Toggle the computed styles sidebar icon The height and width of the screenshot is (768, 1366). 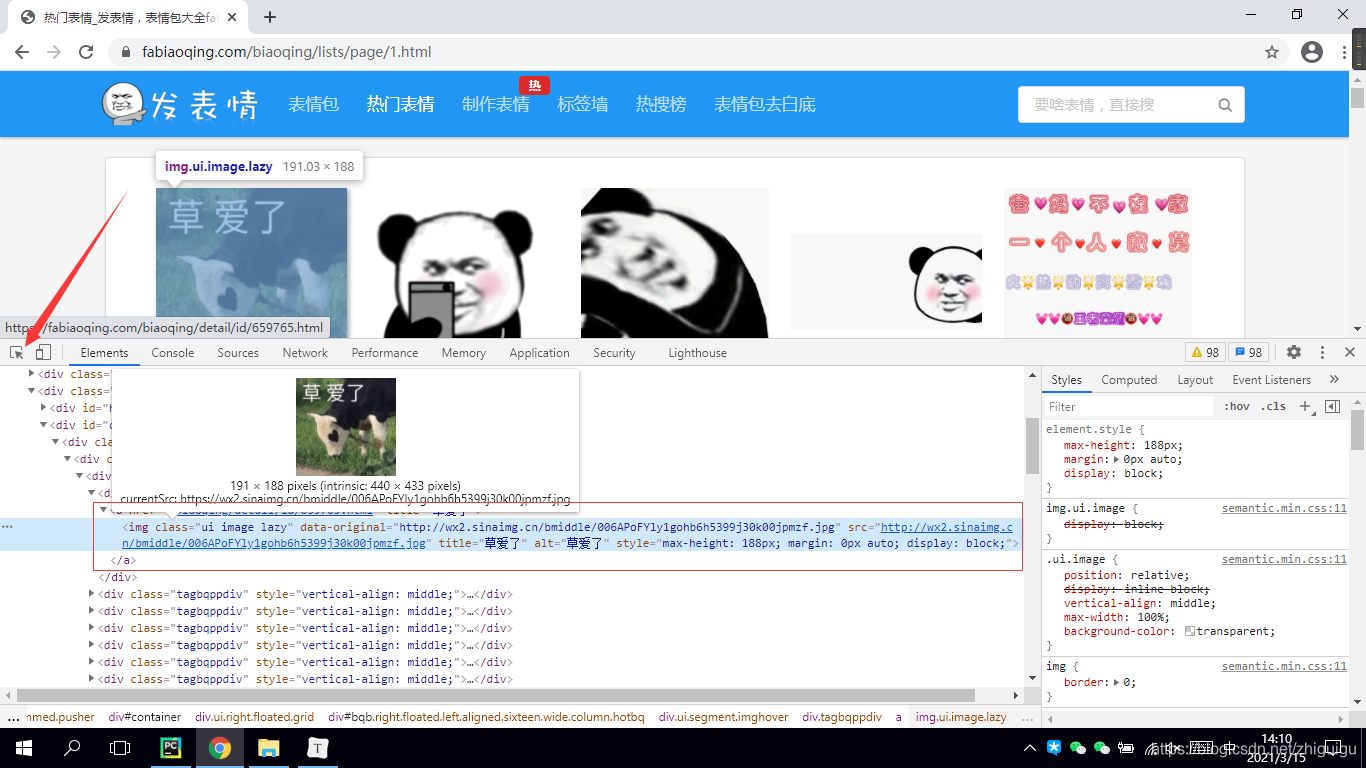tap(1332, 406)
